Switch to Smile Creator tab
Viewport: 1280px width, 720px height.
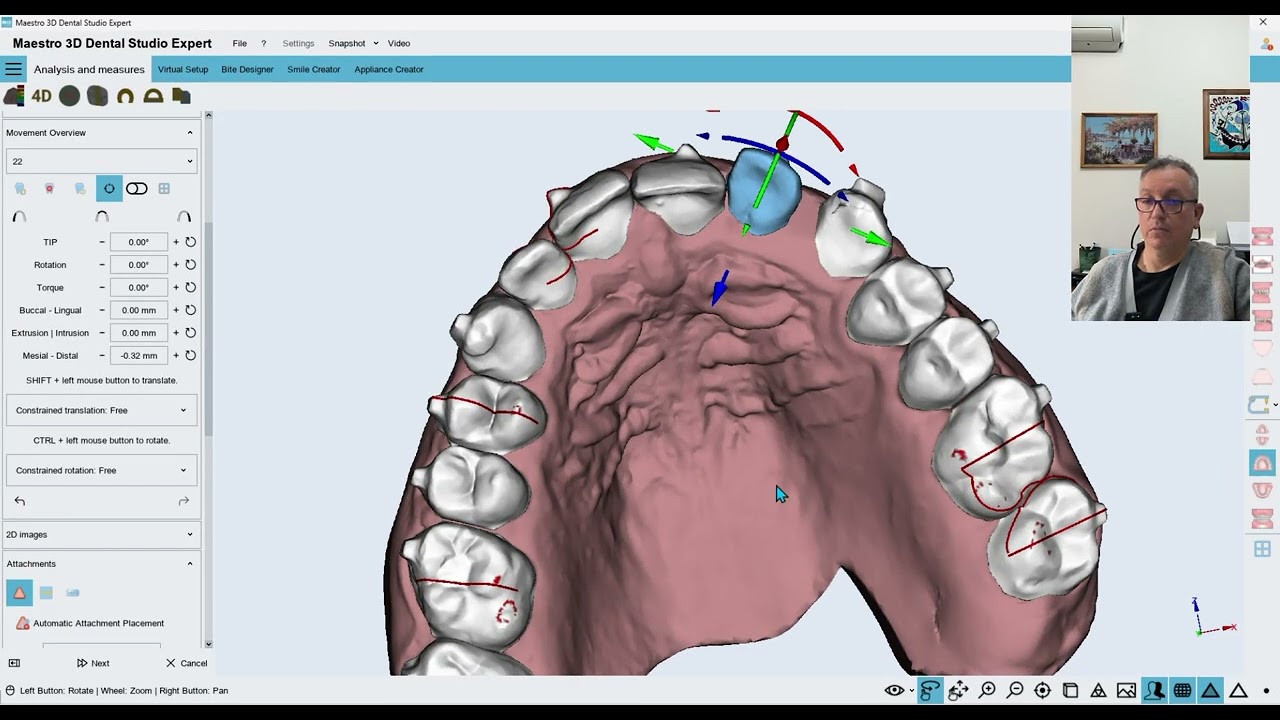pos(314,69)
